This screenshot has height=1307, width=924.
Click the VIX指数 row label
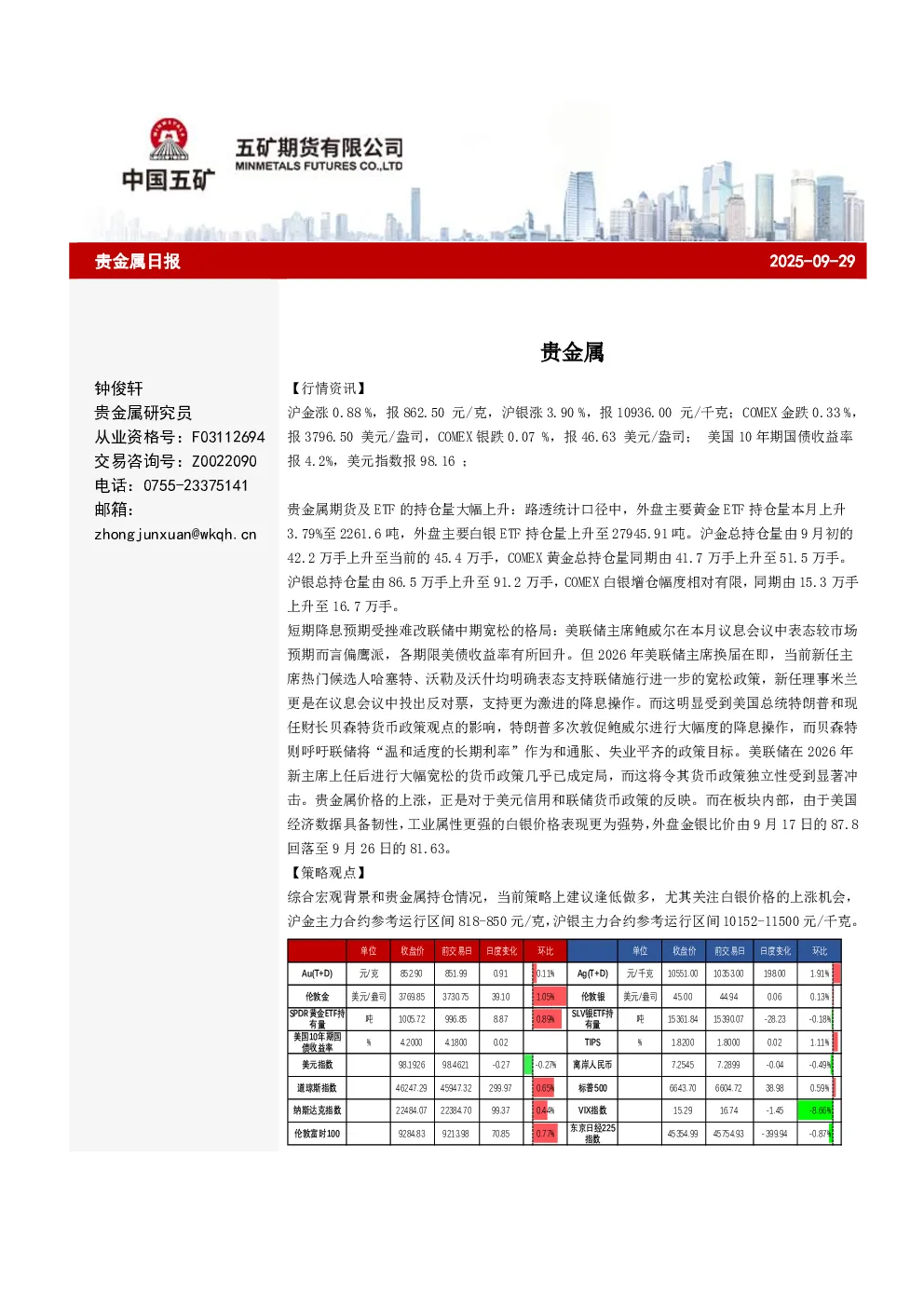coord(592,1110)
